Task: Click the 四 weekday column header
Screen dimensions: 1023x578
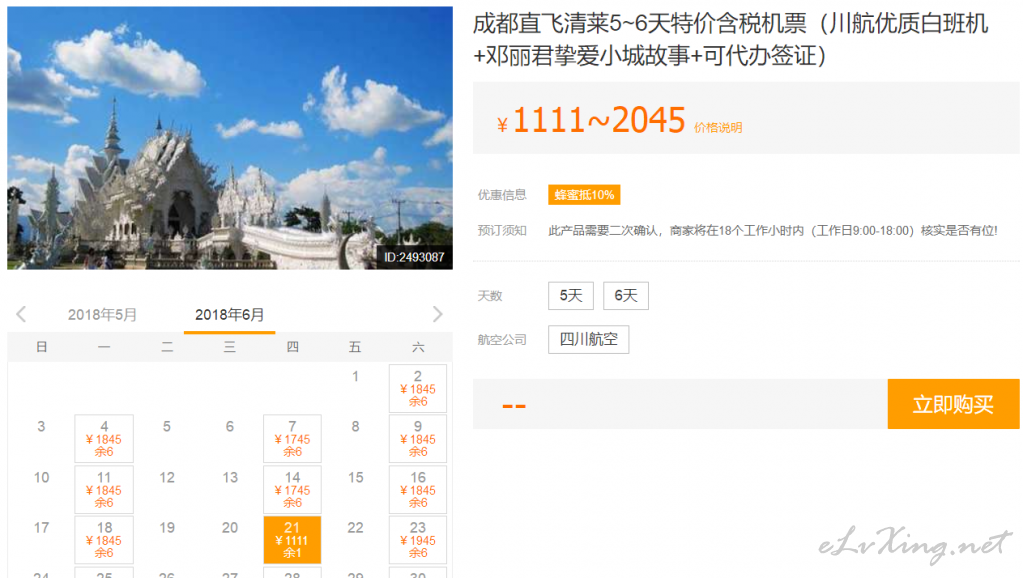Action: pyautogui.click(x=292, y=347)
